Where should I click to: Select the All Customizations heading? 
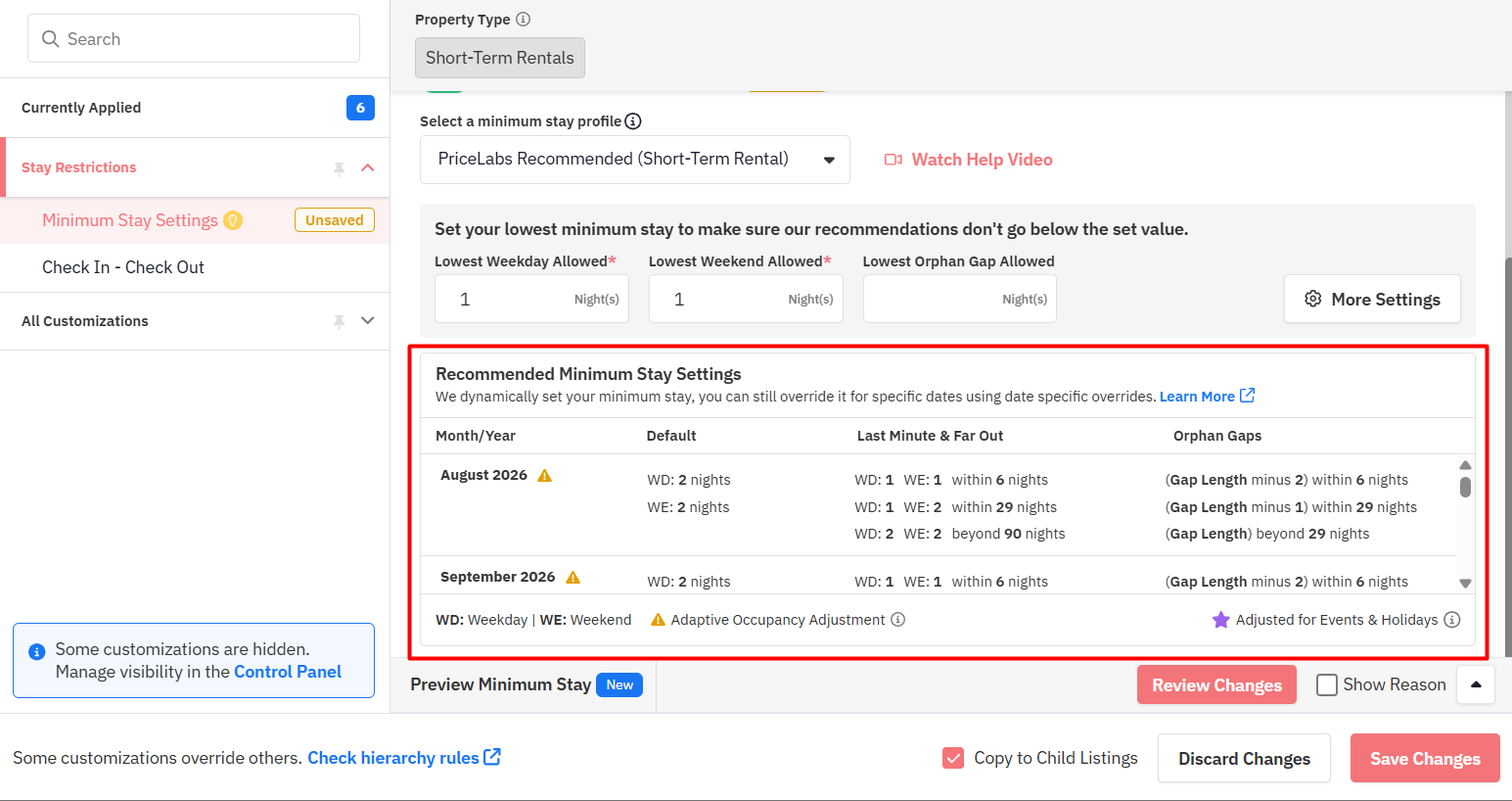pos(85,321)
